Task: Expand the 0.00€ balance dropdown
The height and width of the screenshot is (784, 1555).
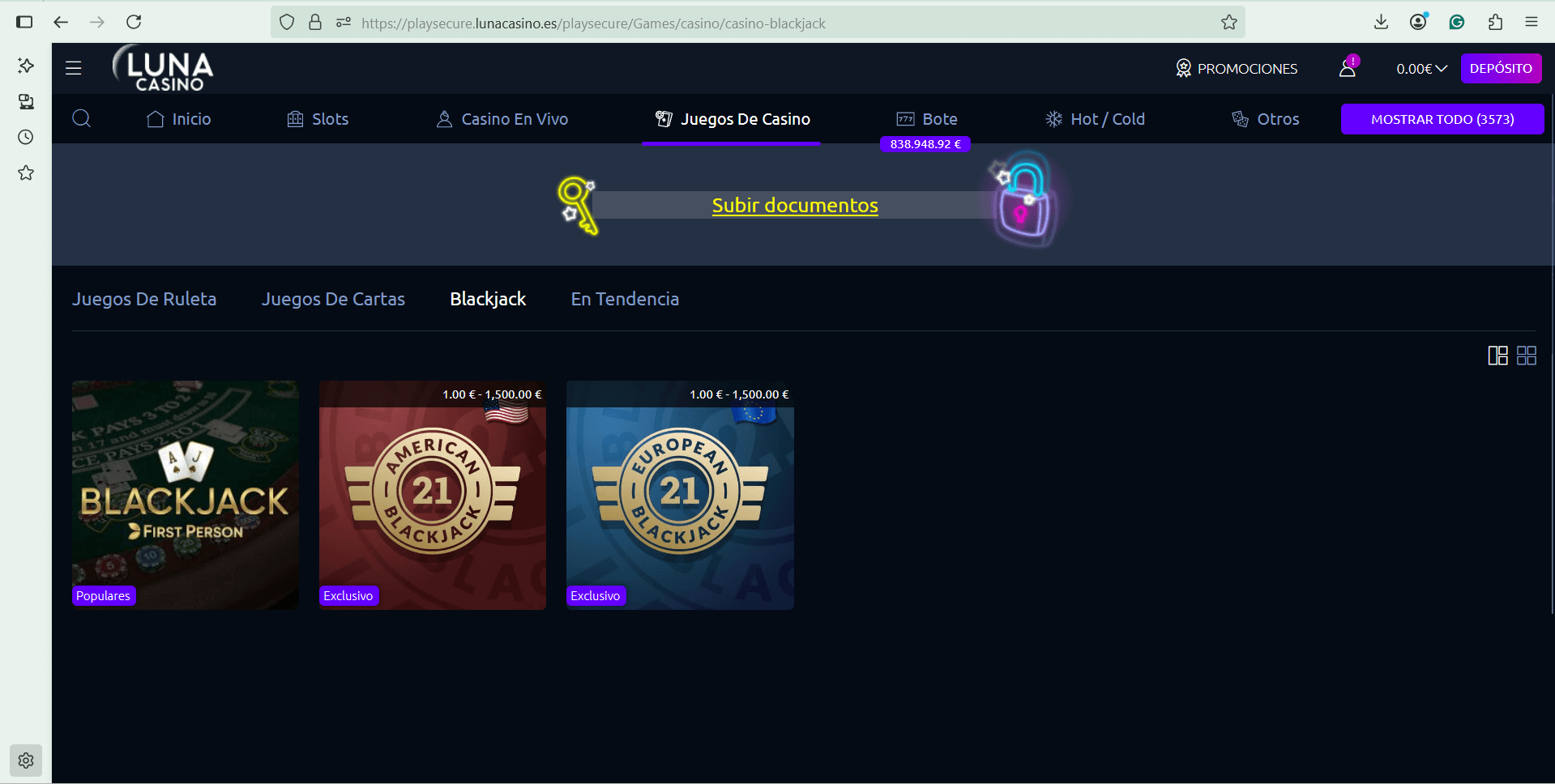Action: coord(1421,69)
